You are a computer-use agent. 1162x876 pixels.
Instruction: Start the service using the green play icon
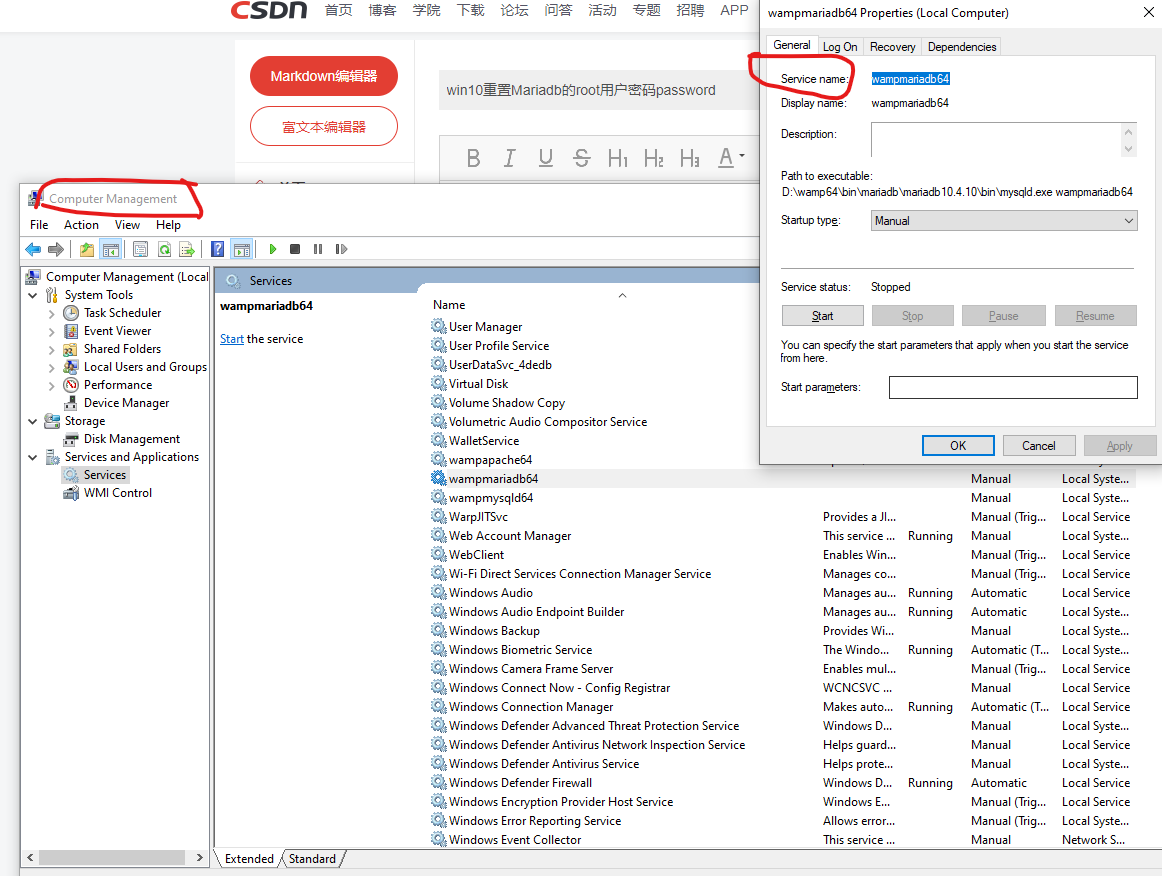pos(273,249)
